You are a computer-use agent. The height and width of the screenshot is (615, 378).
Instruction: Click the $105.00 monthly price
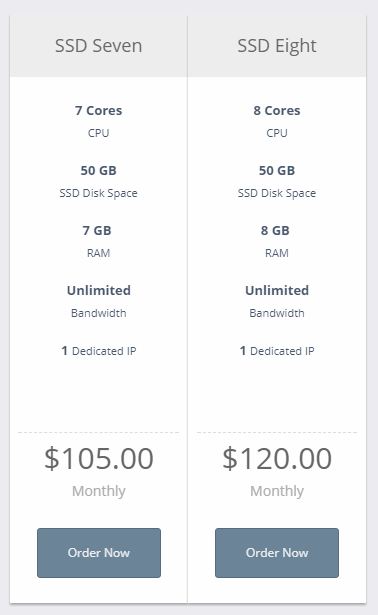(x=99, y=458)
